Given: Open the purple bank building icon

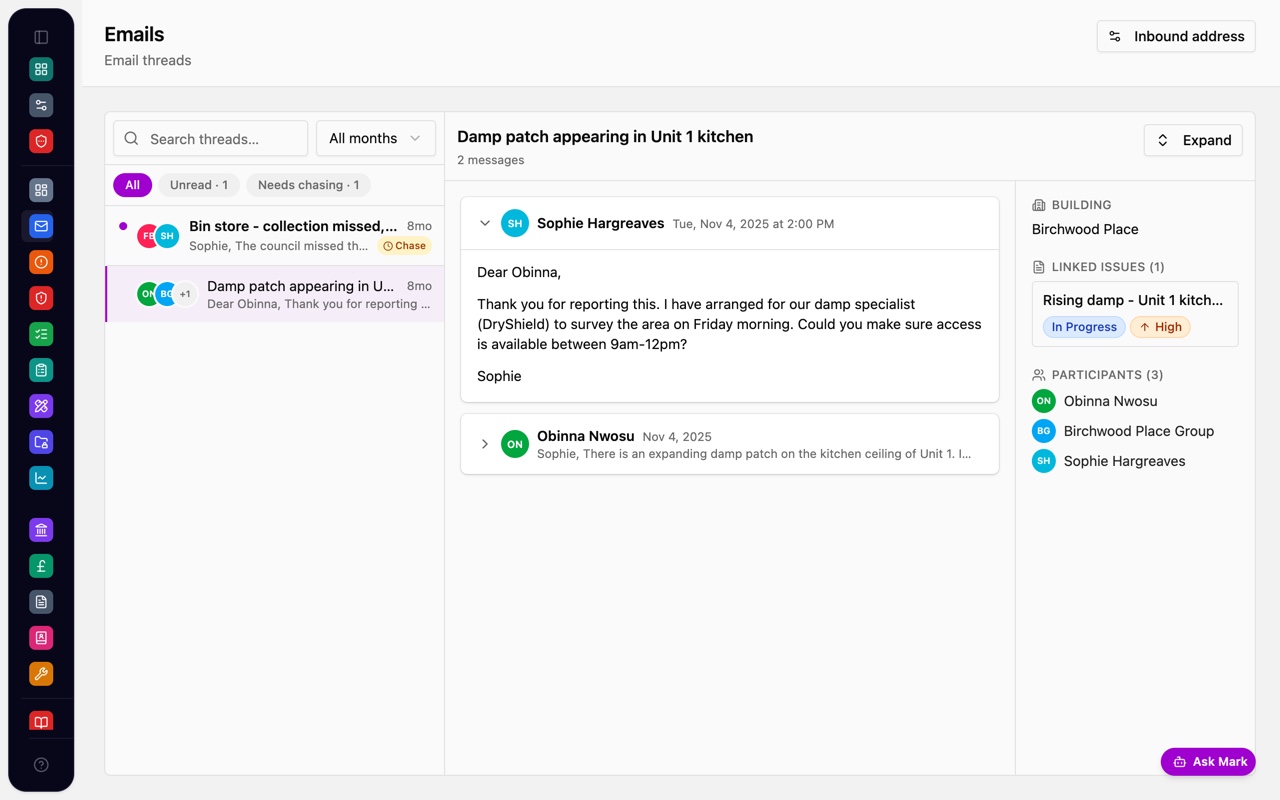Looking at the screenshot, I should 41,530.
